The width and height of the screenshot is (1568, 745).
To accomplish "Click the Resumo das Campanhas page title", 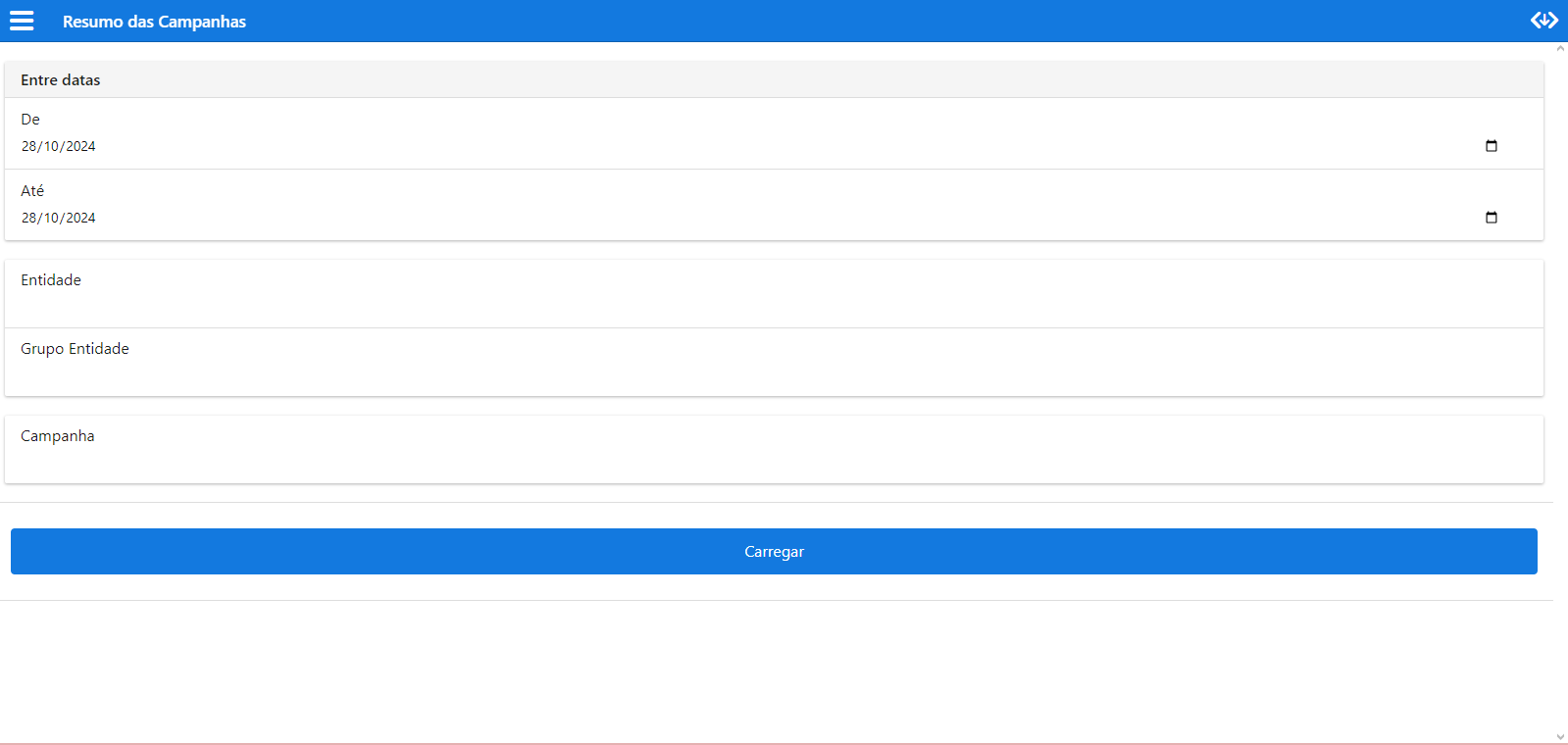I will point(154,22).
